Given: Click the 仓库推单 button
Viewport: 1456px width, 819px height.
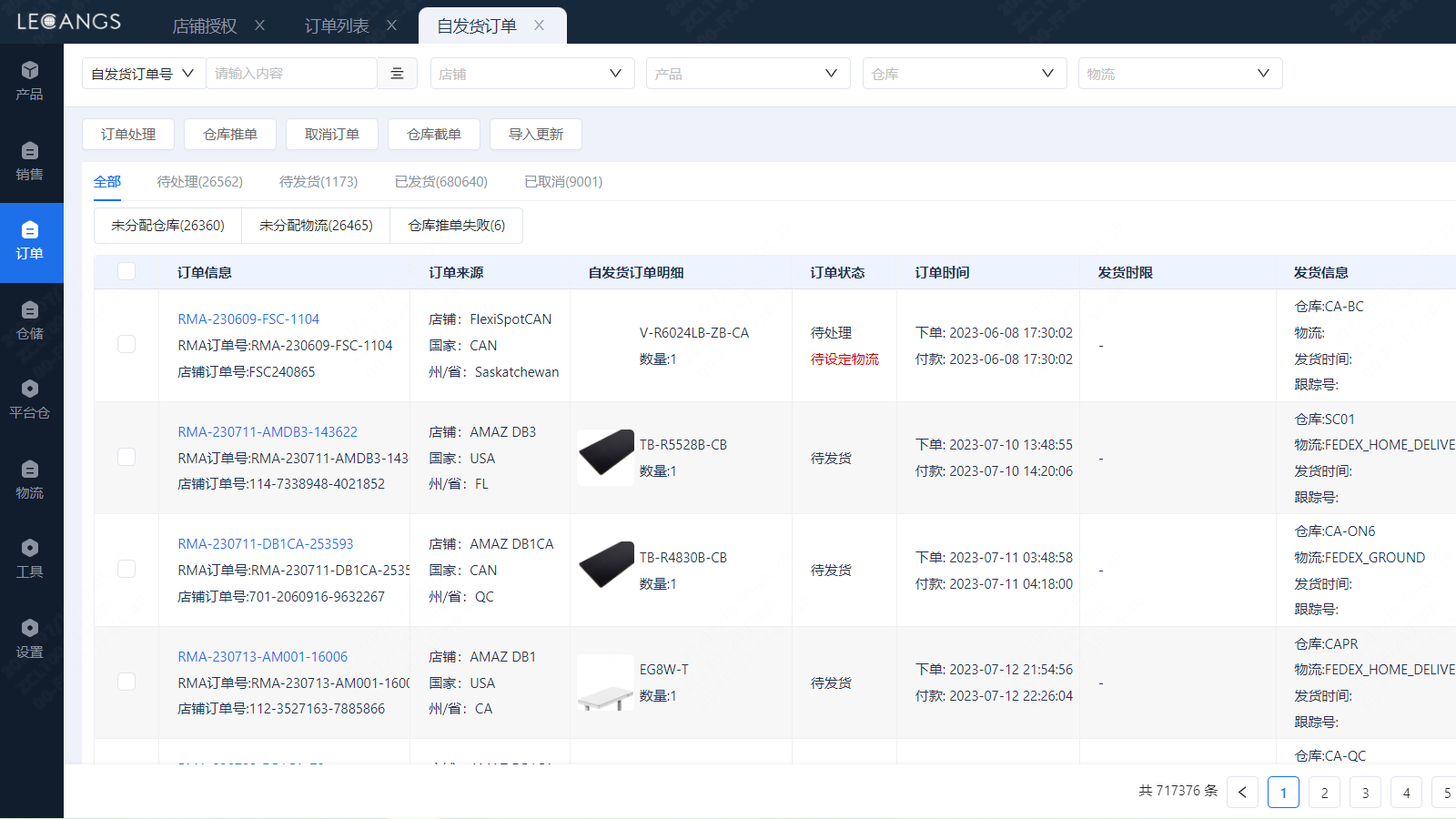Looking at the screenshot, I should point(230,134).
